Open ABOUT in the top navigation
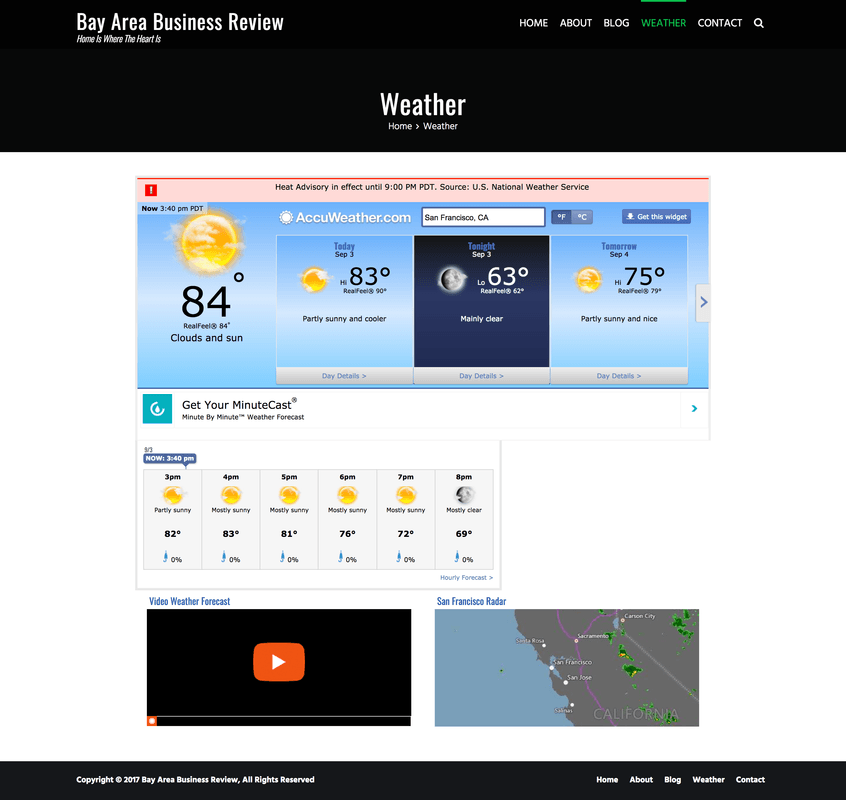Image resolution: width=846 pixels, height=800 pixels. (x=576, y=23)
